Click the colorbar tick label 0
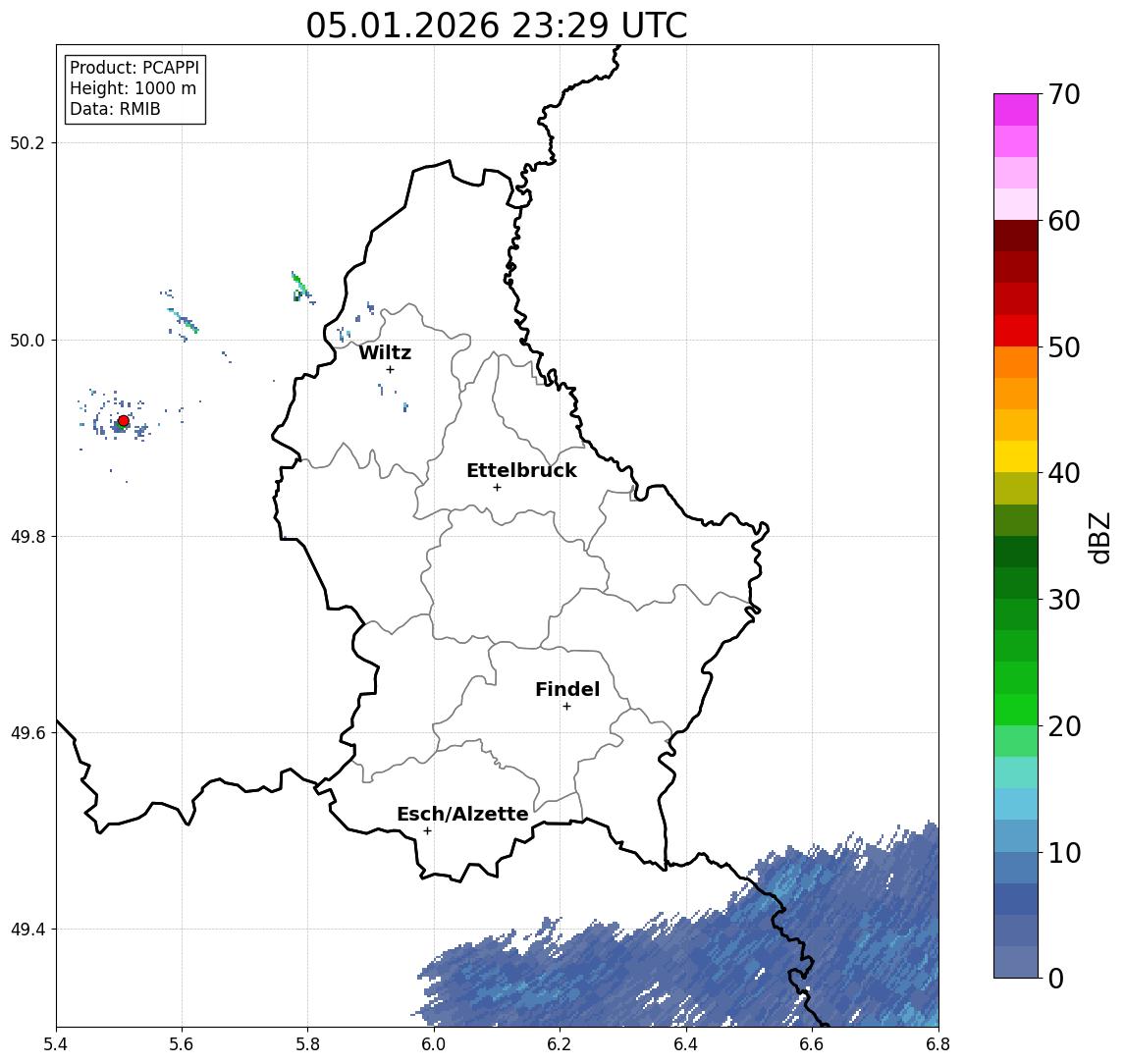The width and height of the screenshot is (1124, 1064). tap(1055, 978)
